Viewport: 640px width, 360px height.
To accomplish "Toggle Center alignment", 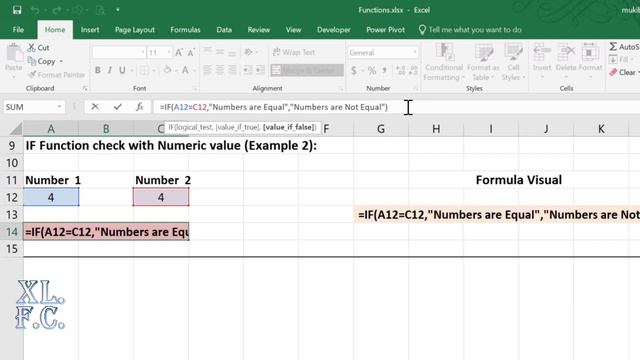I will pyautogui.click(x=220, y=70).
